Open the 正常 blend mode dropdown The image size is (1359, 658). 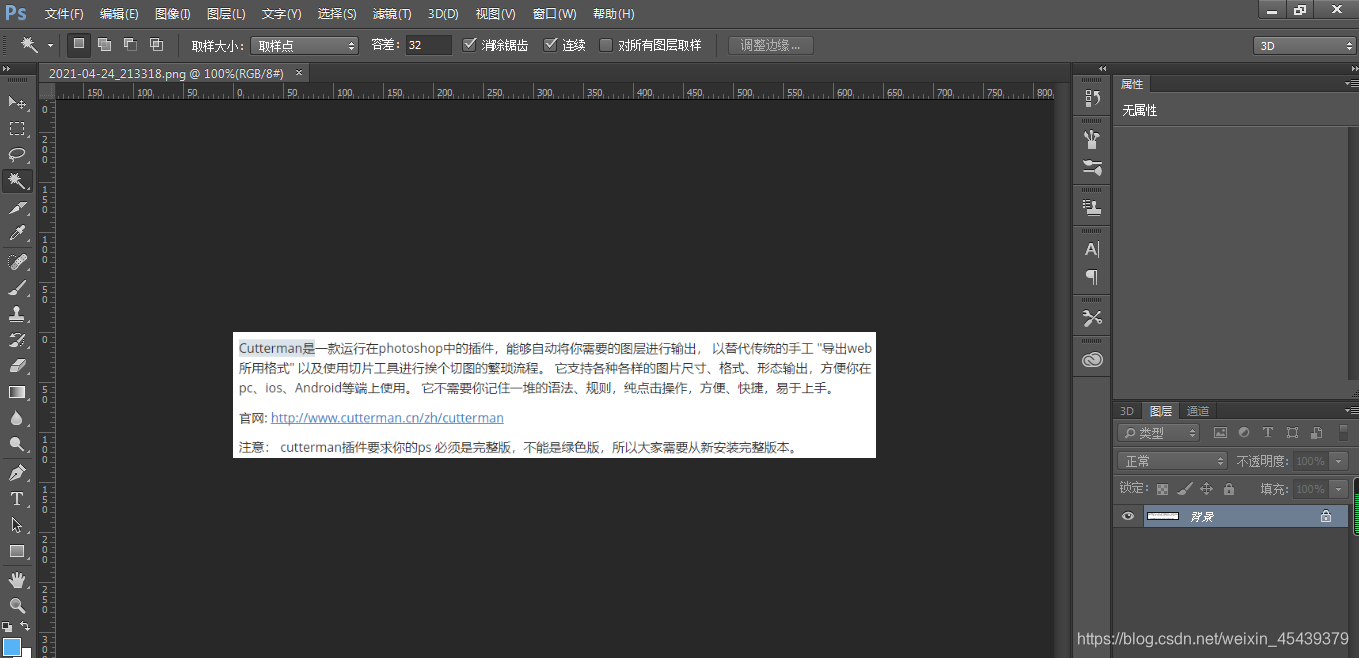pyautogui.click(x=1173, y=461)
